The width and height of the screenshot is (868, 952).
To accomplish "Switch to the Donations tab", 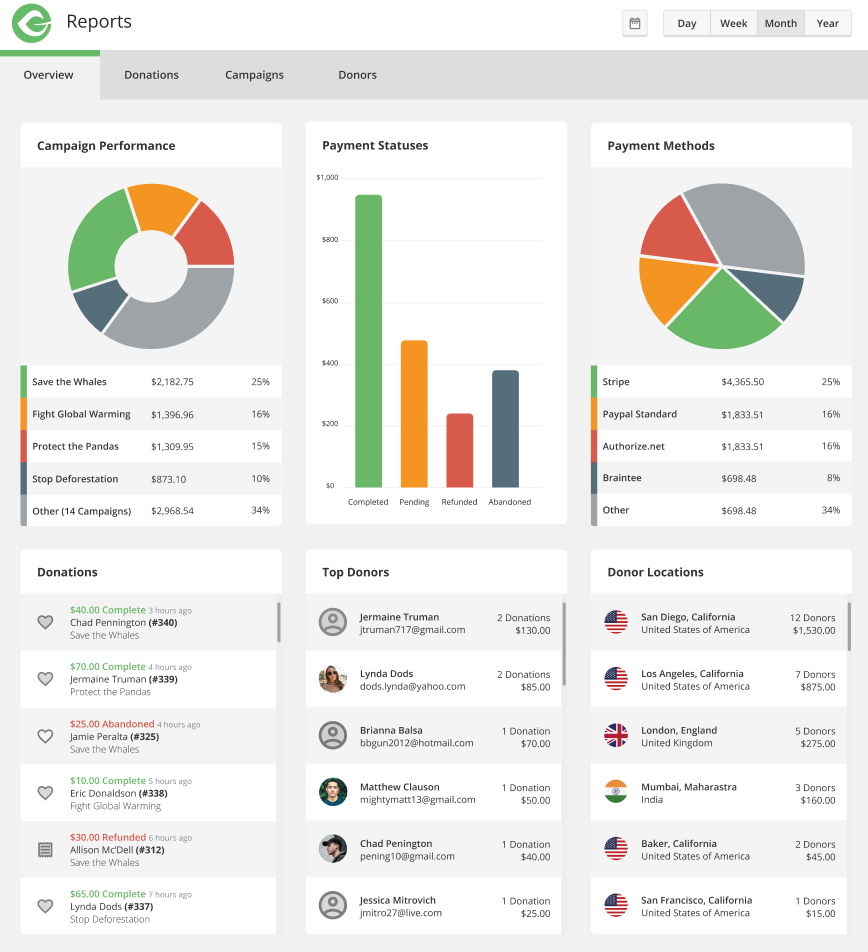I will pos(151,74).
